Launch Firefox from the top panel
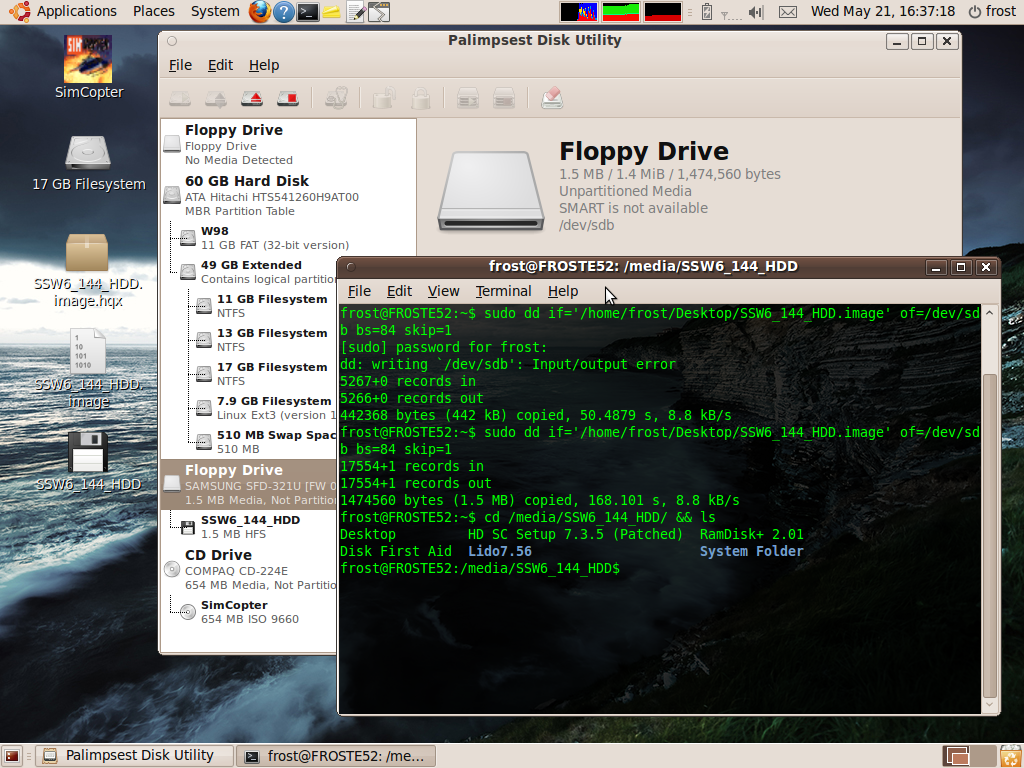1024x768 pixels. tap(260, 11)
